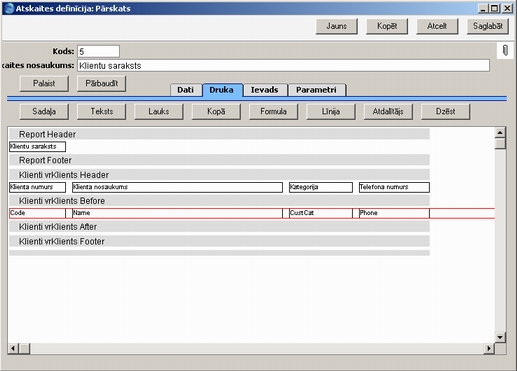Insert a Lauks field element
The height and width of the screenshot is (371, 517).
[x=159, y=111]
